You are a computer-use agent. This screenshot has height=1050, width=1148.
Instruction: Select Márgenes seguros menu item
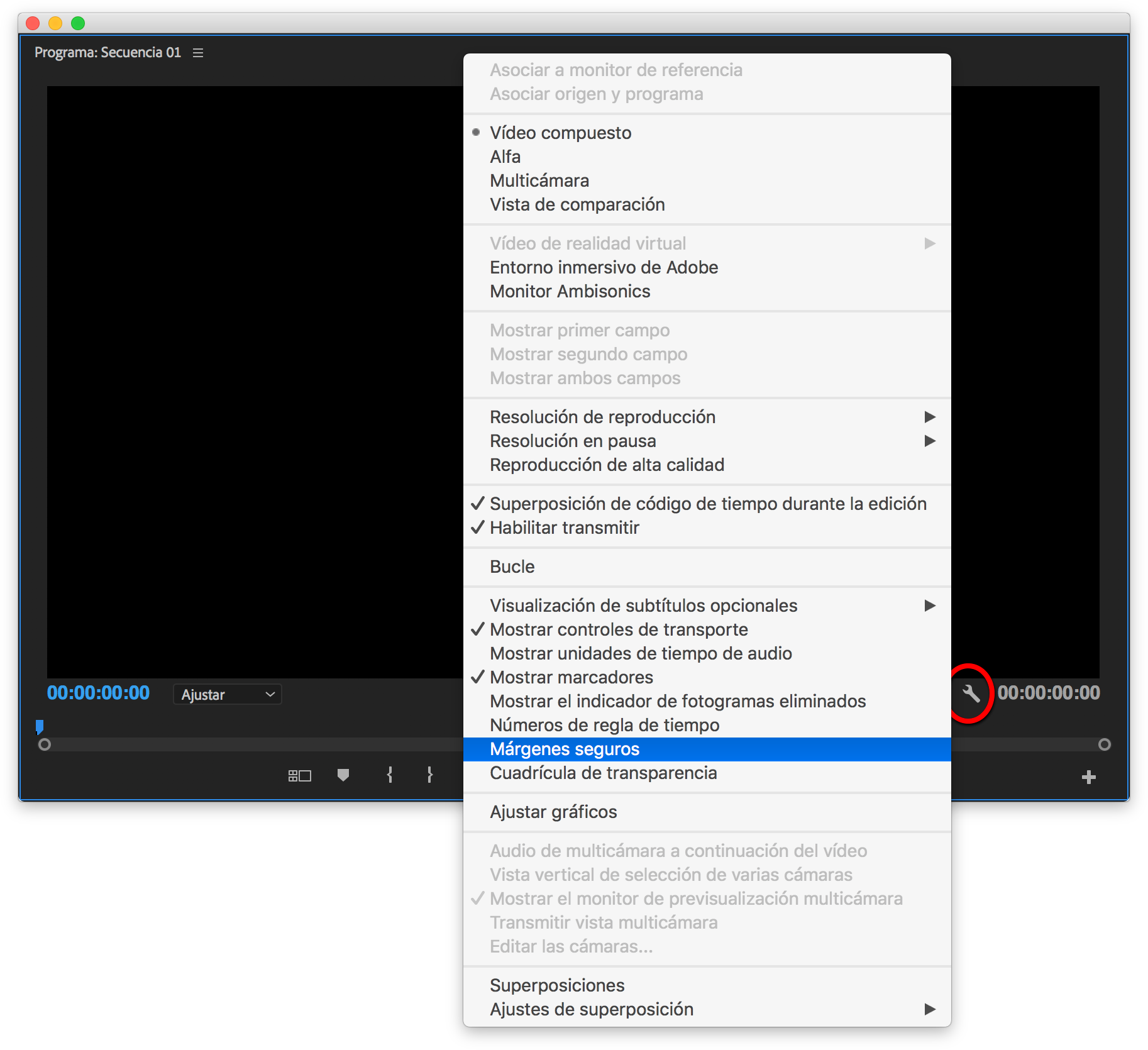click(564, 749)
